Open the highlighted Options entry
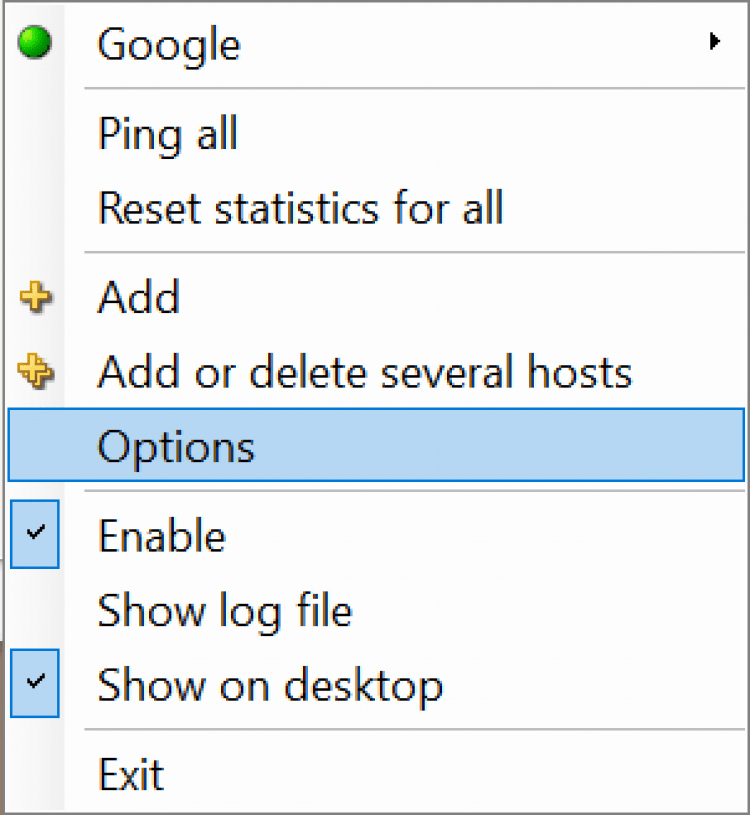 coord(176,446)
